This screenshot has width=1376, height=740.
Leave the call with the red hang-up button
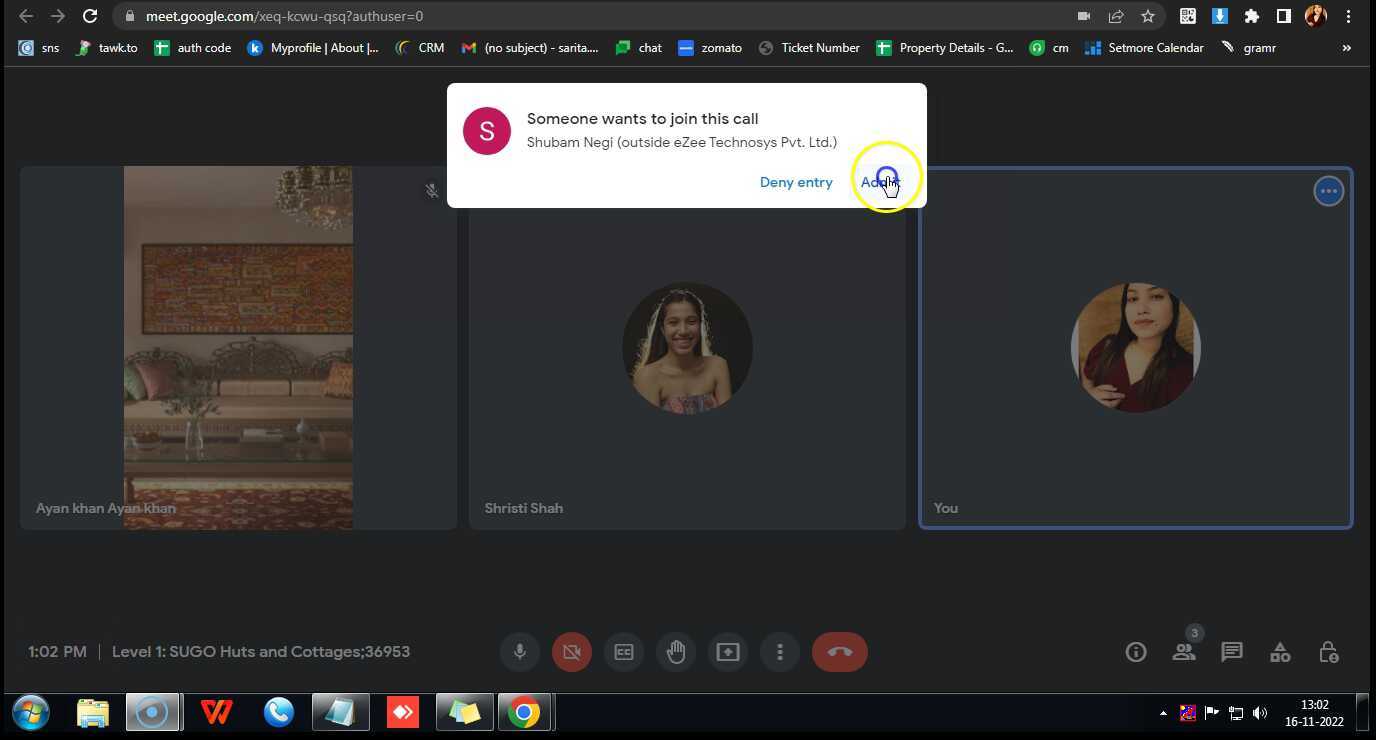[839, 652]
